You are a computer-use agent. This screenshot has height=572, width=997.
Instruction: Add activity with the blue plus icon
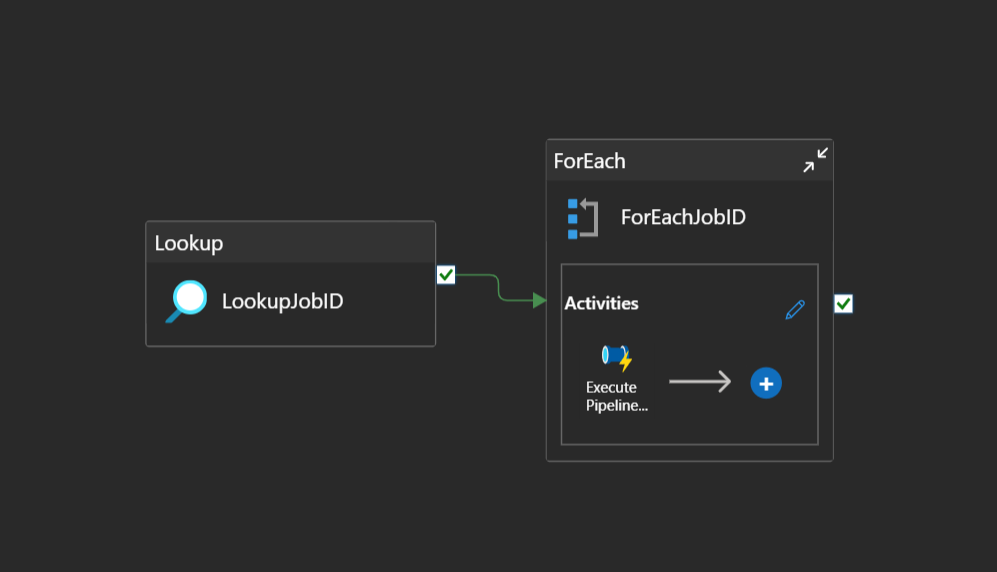pos(766,383)
